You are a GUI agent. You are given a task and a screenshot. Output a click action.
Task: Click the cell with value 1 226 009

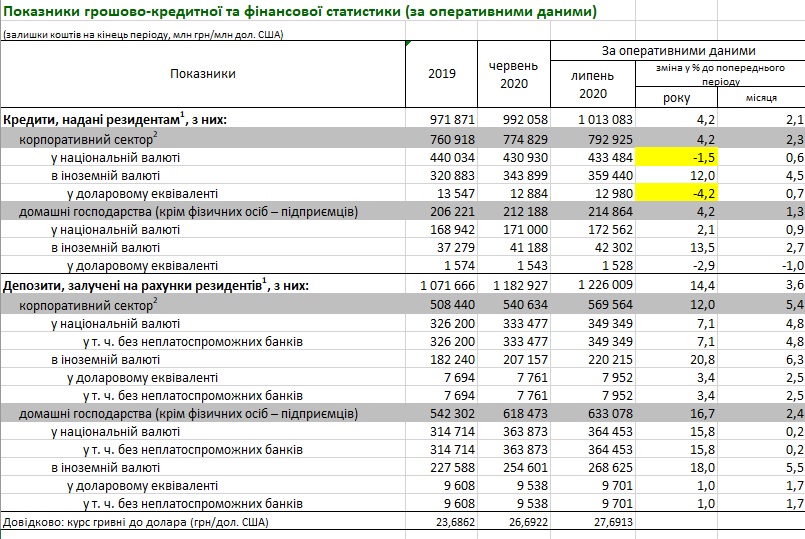click(x=592, y=285)
